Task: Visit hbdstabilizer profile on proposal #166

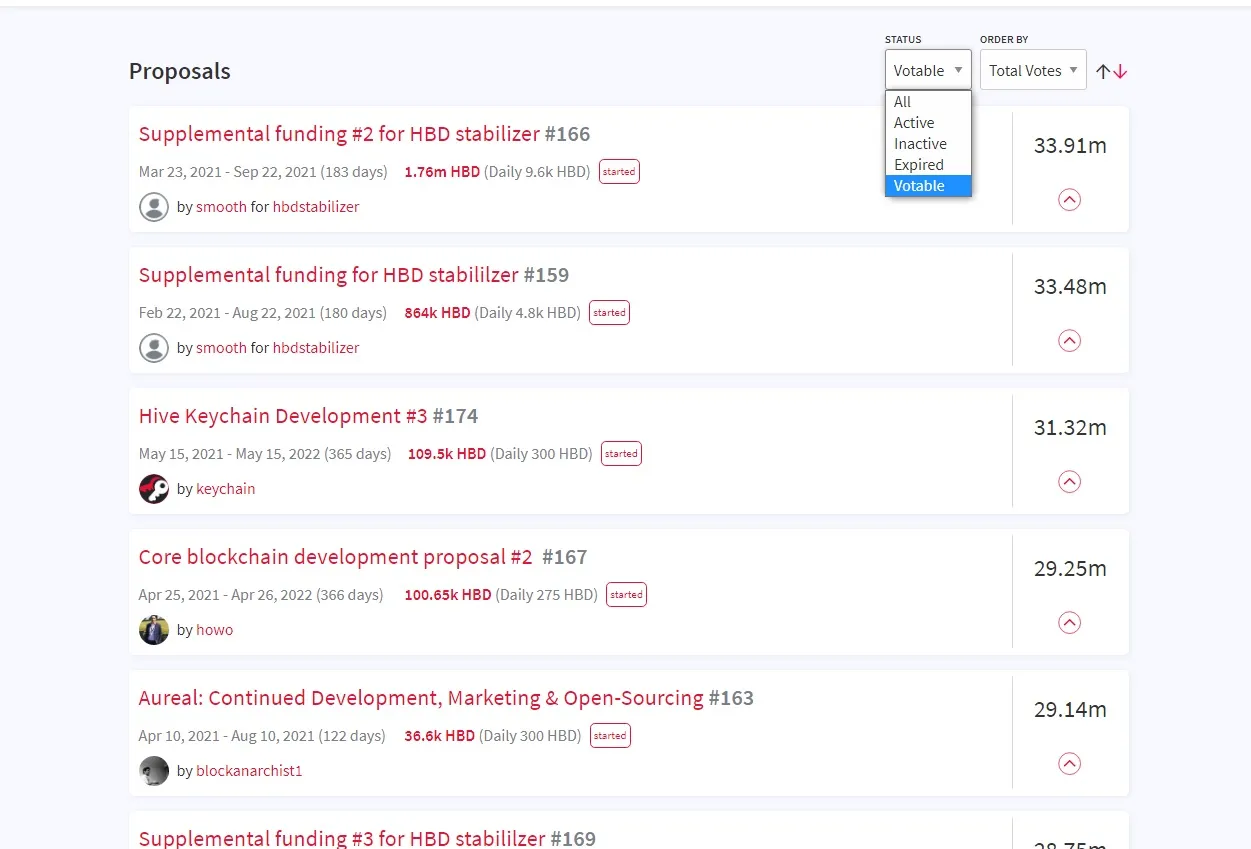Action: click(x=316, y=207)
